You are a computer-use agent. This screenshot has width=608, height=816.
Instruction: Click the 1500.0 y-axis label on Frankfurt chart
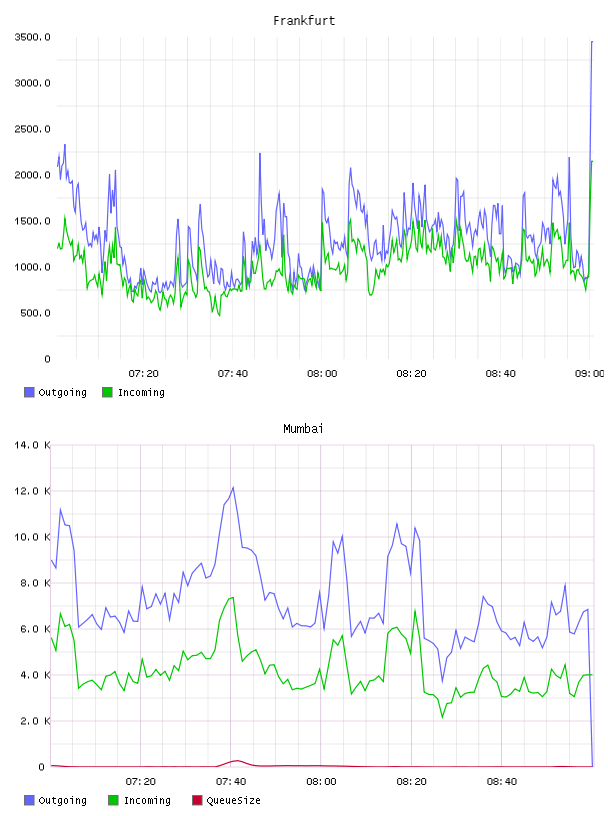(32, 221)
